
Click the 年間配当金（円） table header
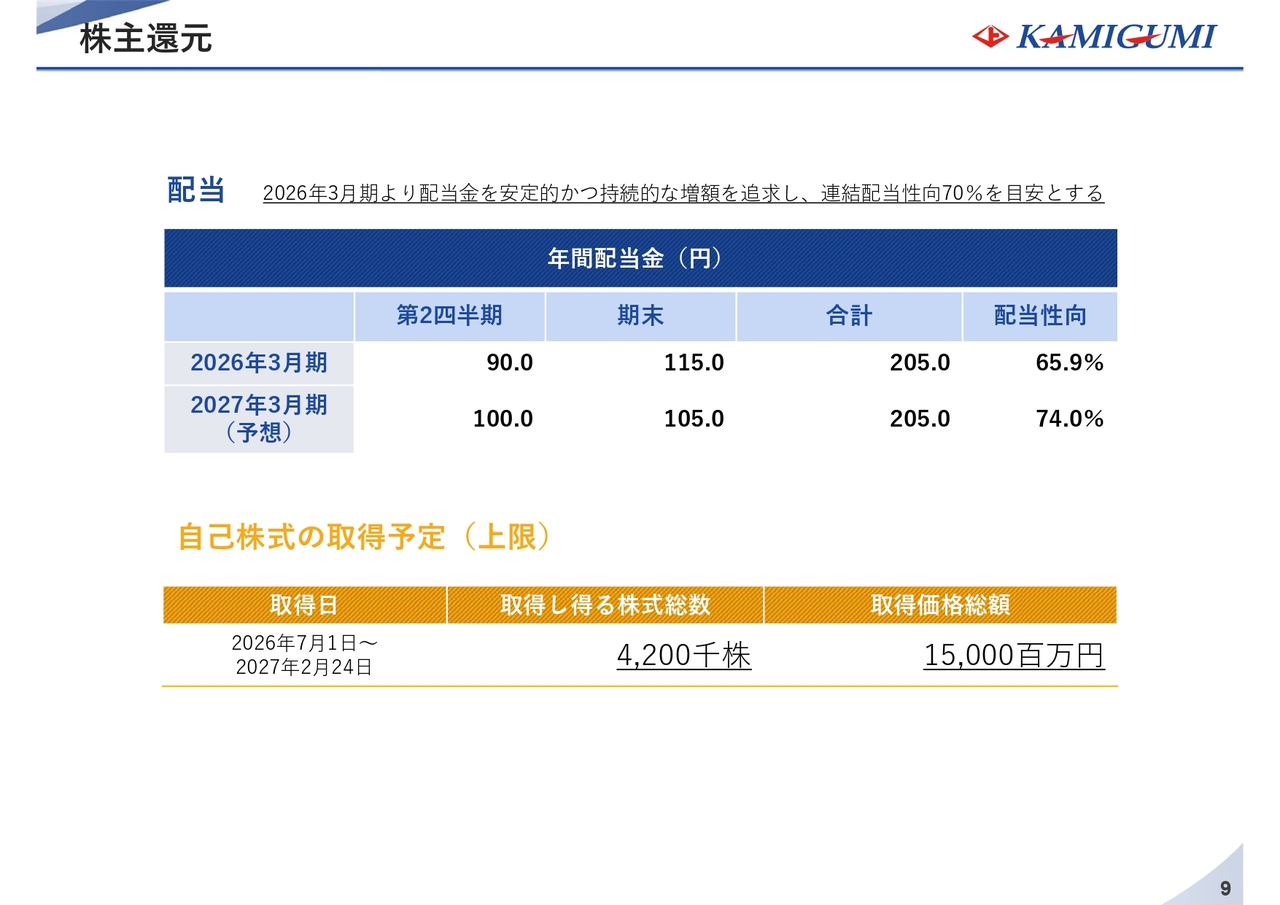click(x=641, y=259)
